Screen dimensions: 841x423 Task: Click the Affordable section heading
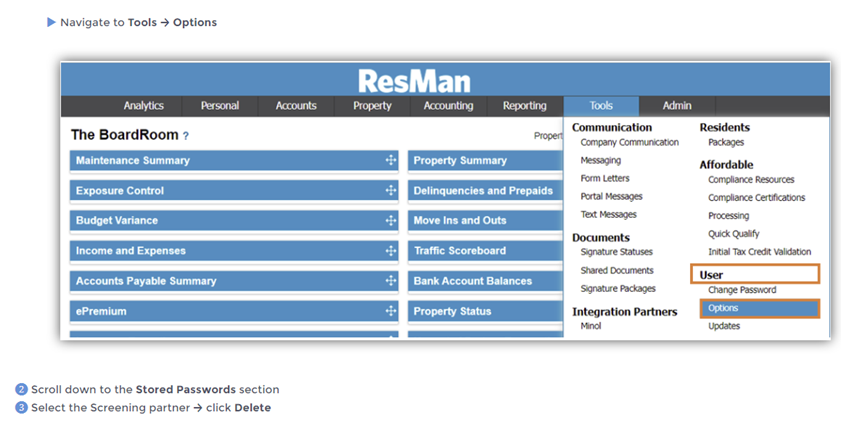click(726, 165)
